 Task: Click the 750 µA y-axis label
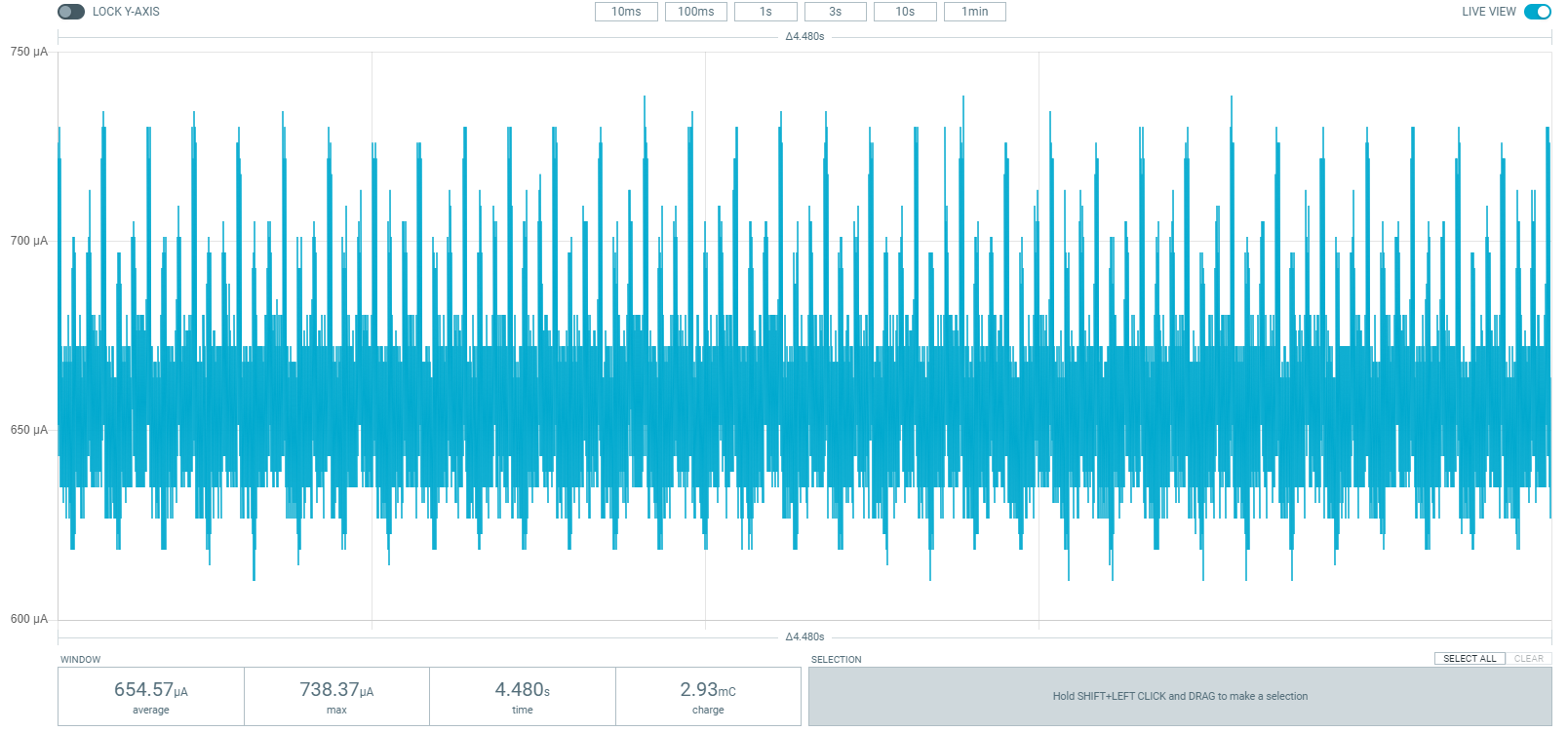click(29, 53)
